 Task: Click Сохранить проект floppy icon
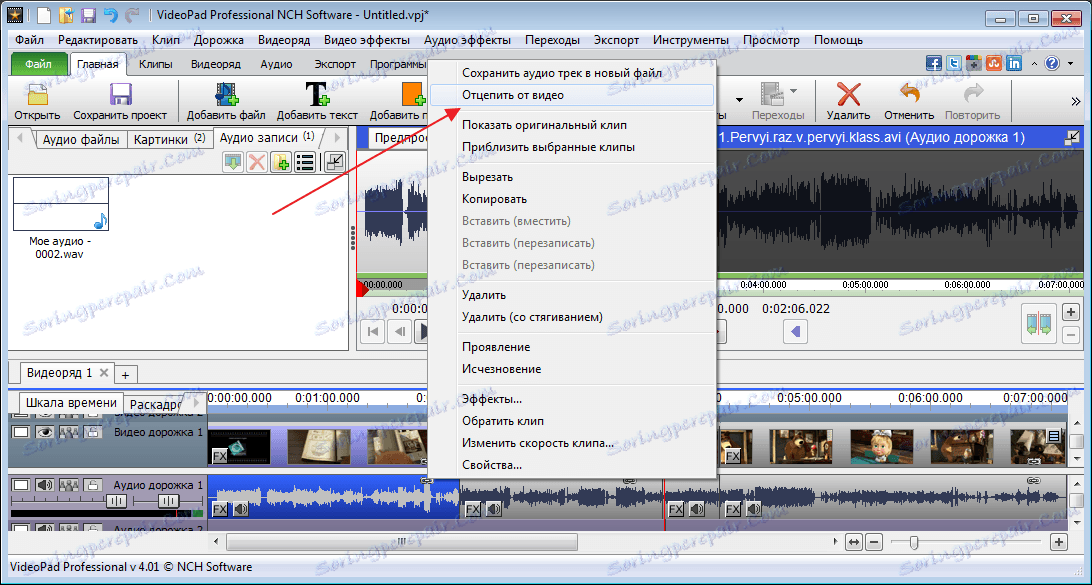pos(120,94)
